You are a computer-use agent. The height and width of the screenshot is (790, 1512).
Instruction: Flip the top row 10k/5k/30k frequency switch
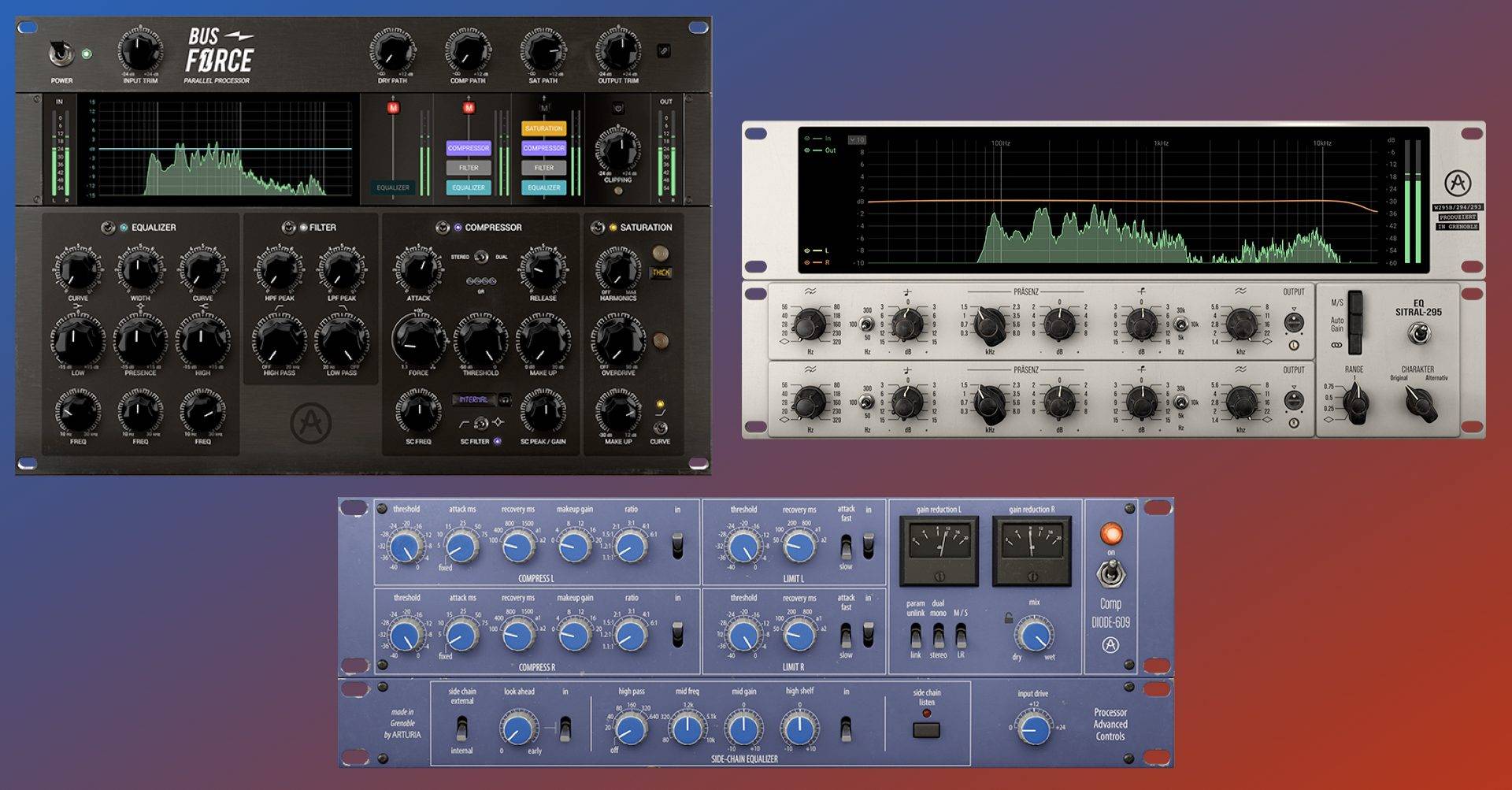[1181, 324]
